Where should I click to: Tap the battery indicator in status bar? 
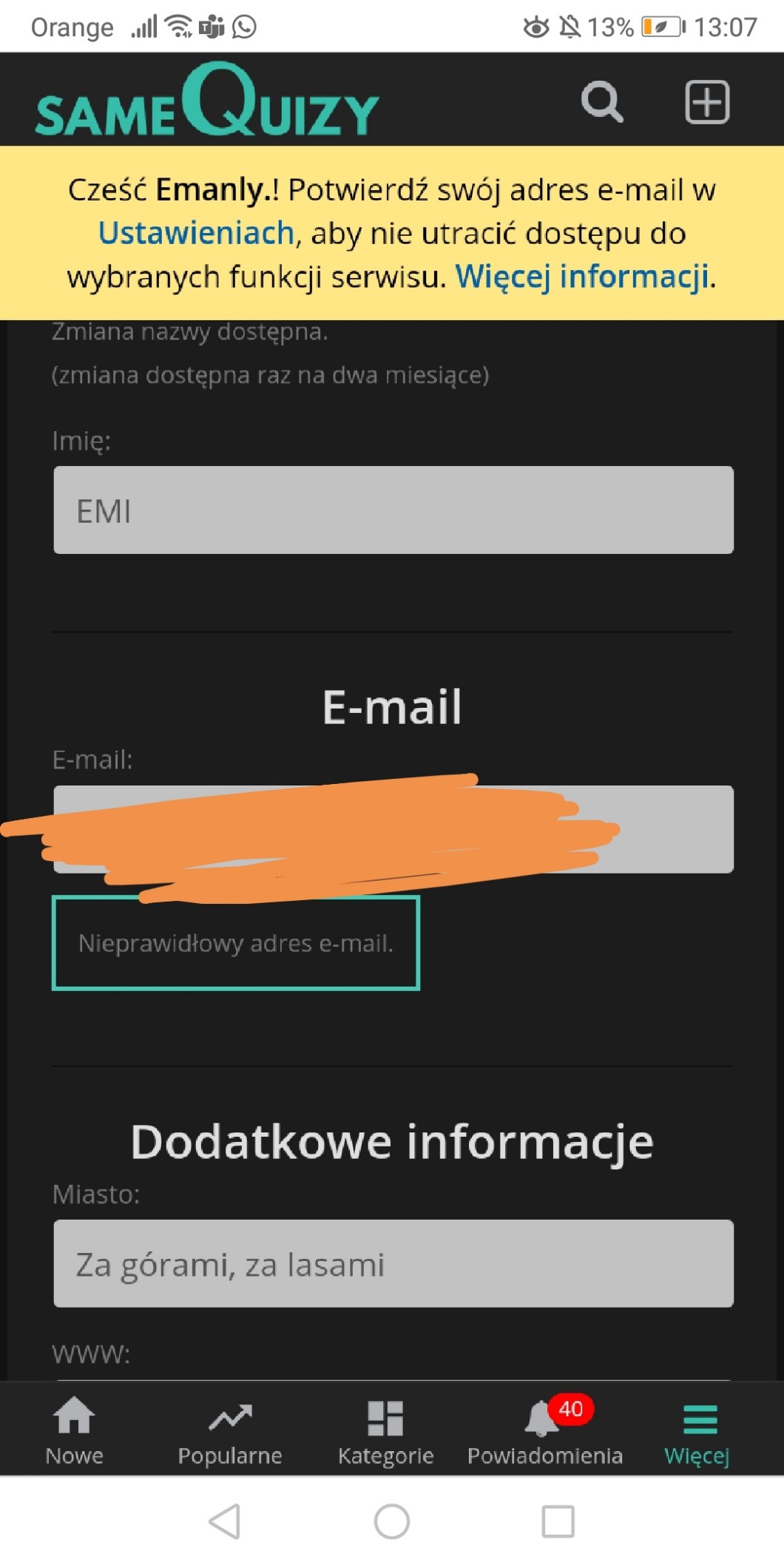pos(663,27)
